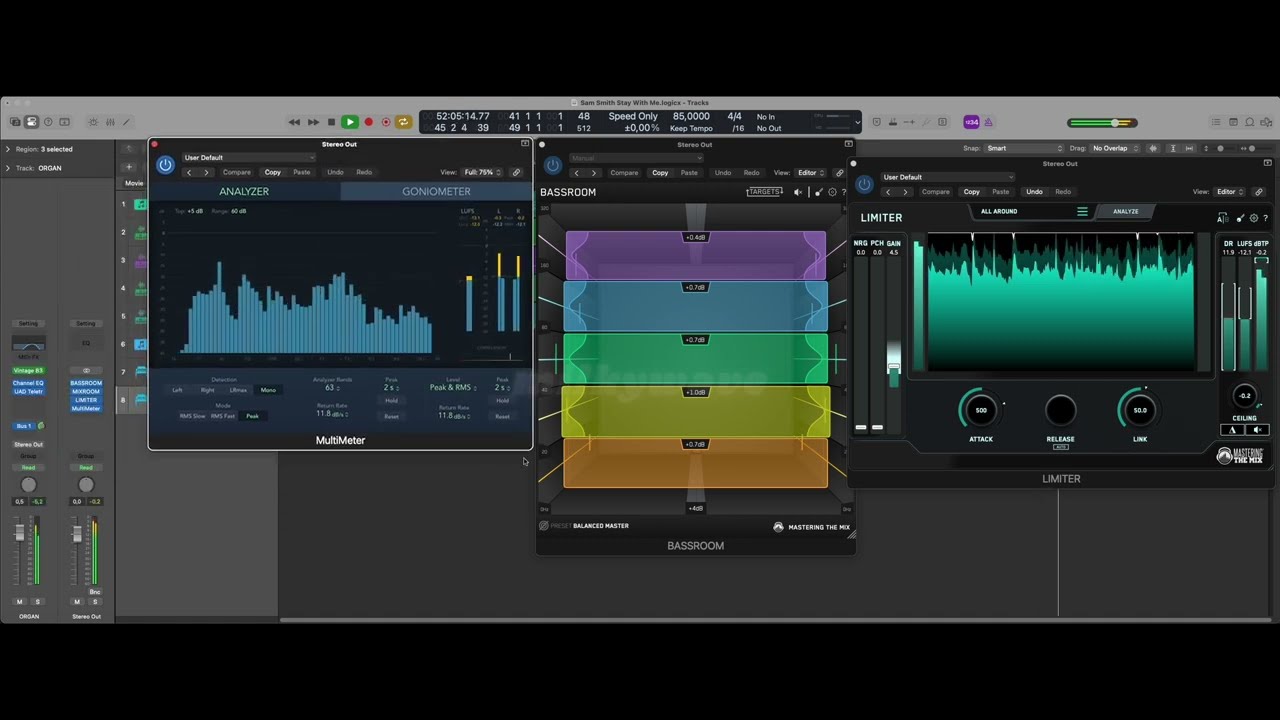Open the Drag No Overlap dropdown
This screenshot has width=1280, height=720.
point(1115,148)
